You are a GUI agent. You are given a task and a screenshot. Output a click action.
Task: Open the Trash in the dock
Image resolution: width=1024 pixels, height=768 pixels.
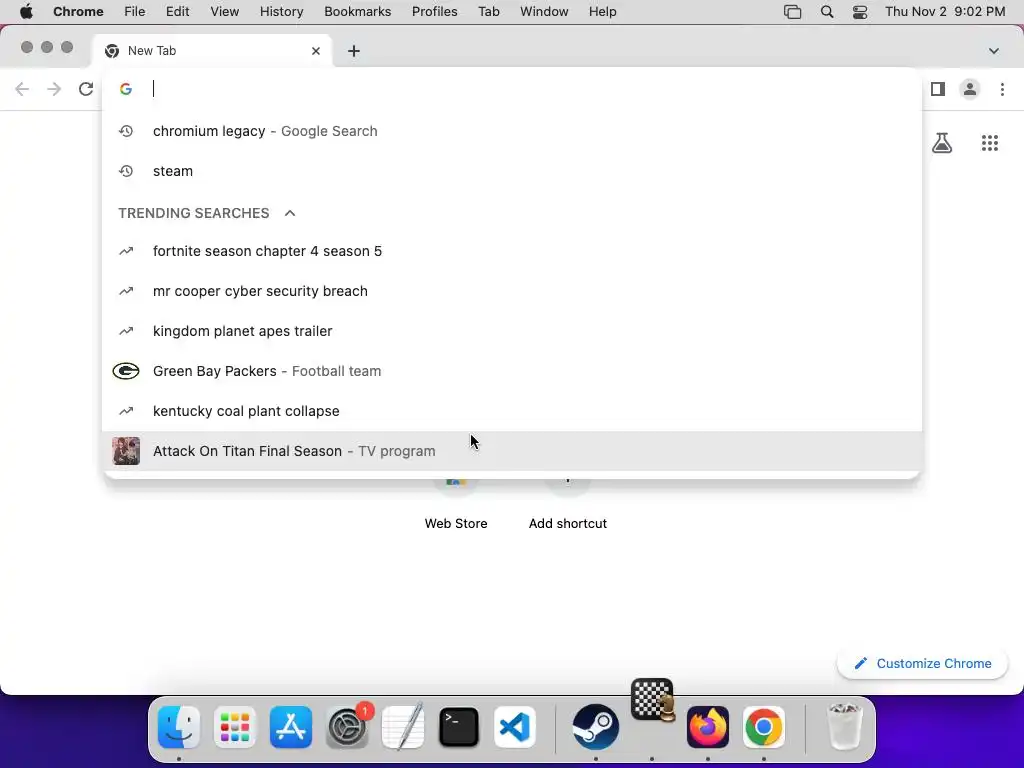[x=844, y=726]
